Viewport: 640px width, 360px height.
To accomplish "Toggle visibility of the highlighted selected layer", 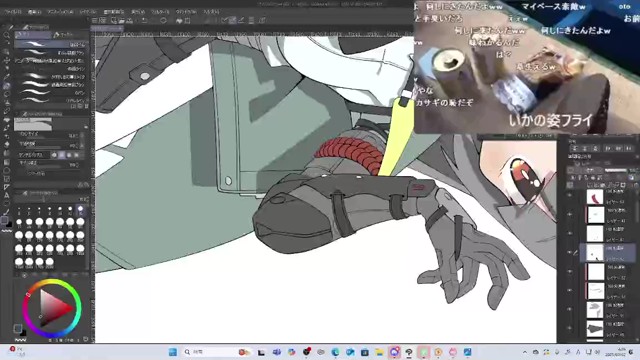I will 570,253.
